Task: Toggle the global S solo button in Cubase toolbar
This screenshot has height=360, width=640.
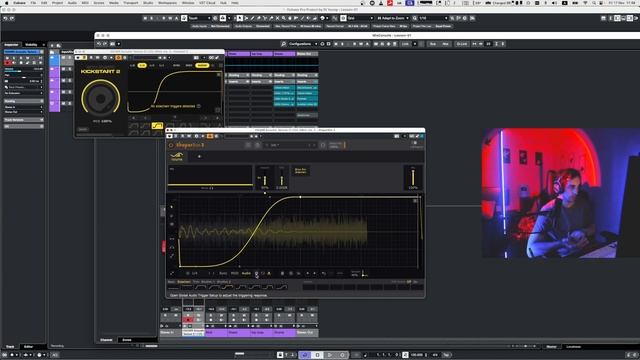Action: coord(152,18)
